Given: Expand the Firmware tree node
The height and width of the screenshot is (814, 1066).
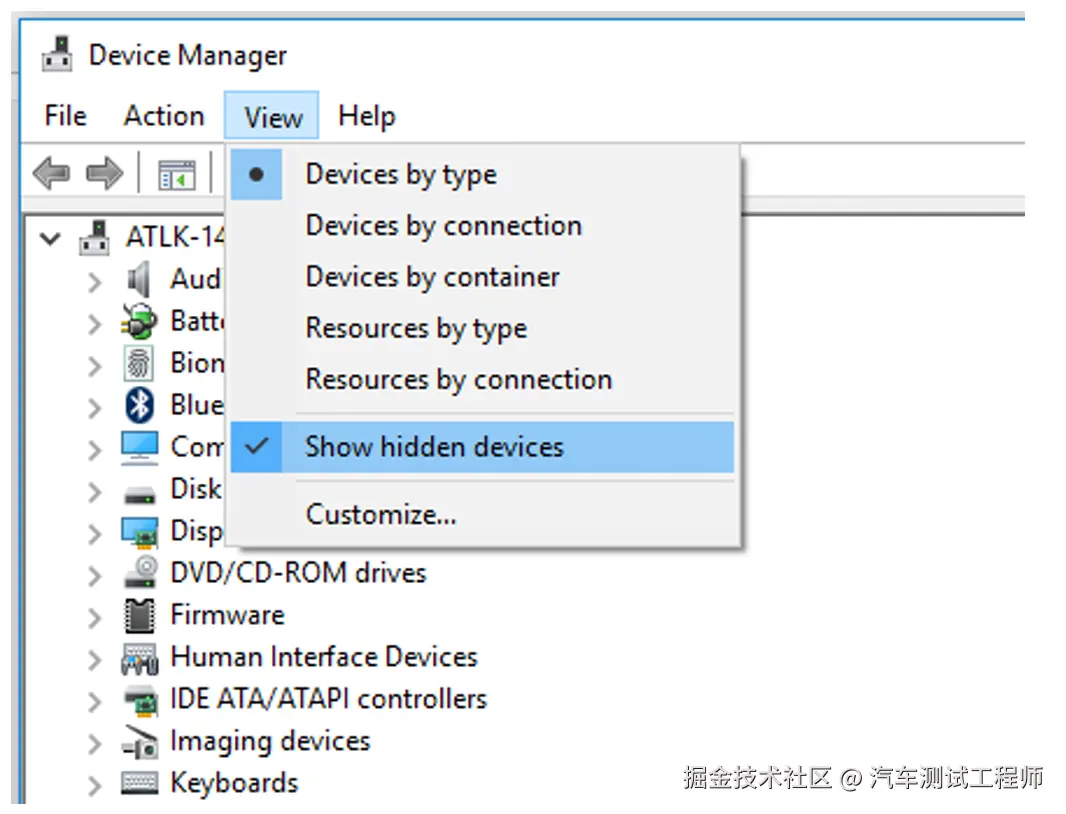Looking at the screenshot, I should coord(94,617).
